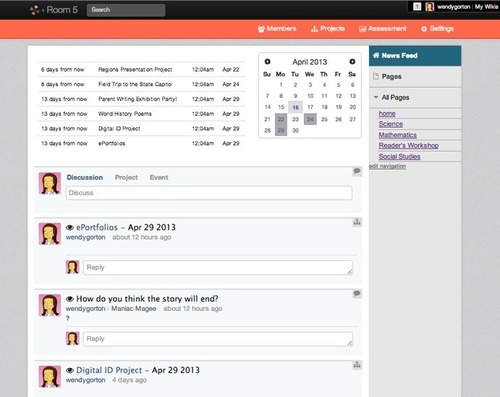
Task: Select April 16 in the calendar
Action: pyautogui.click(x=295, y=107)
